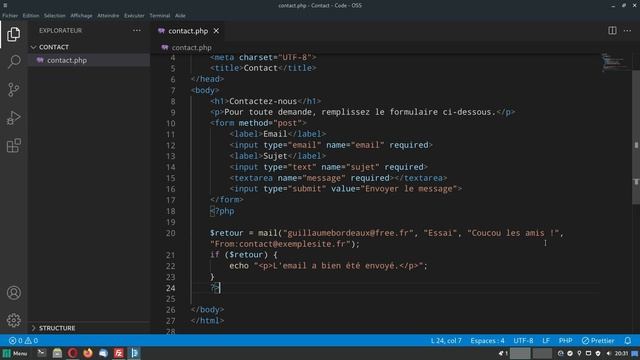The height and width of the screenshot is (360, 640).
Task: Close the contact.php editor tab
Action: coord(216,31)
